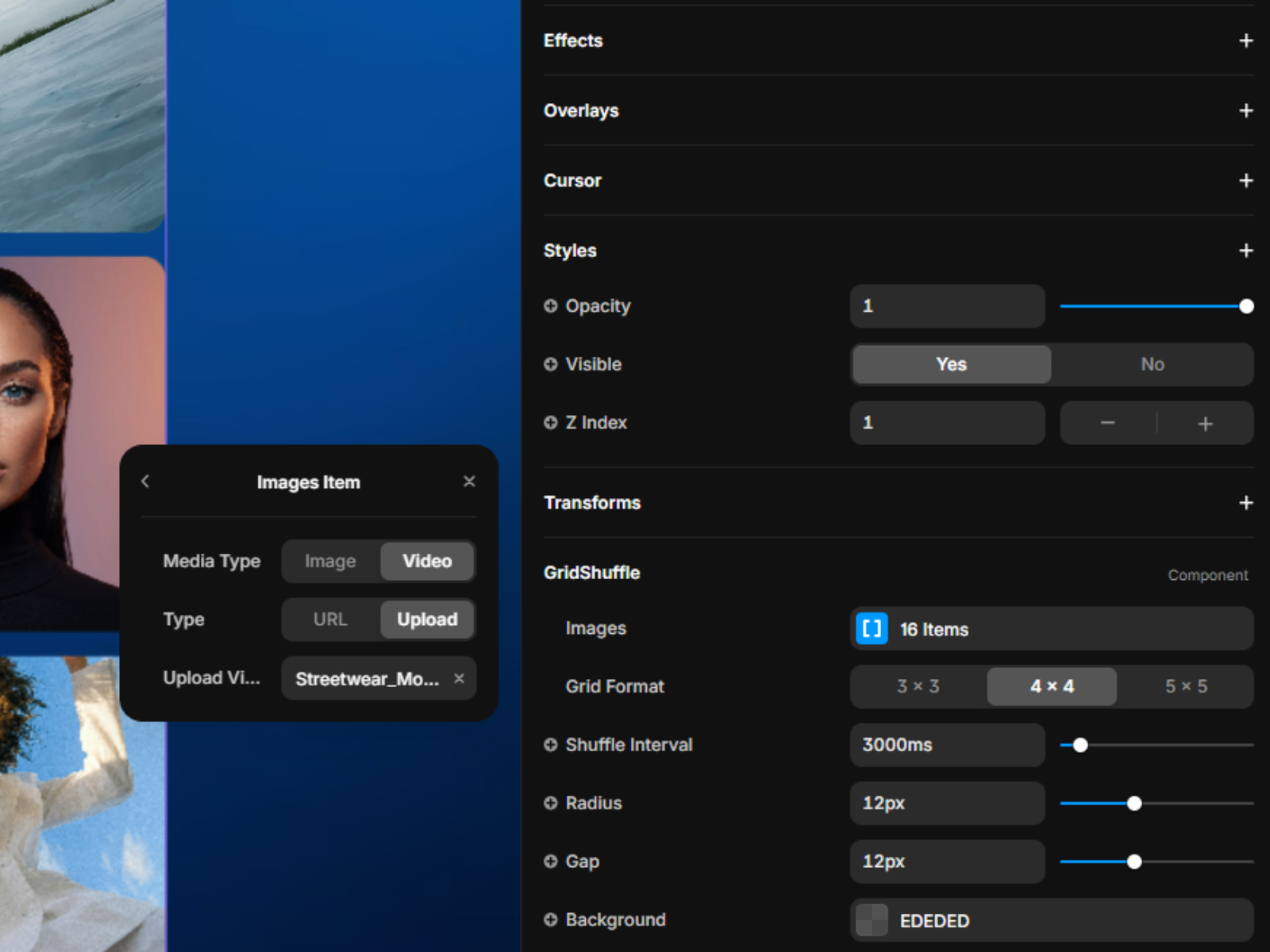Add an overlay with the plus icon
The height and width of the screenshot is (952, 1270).
(x=1245, y=110)
